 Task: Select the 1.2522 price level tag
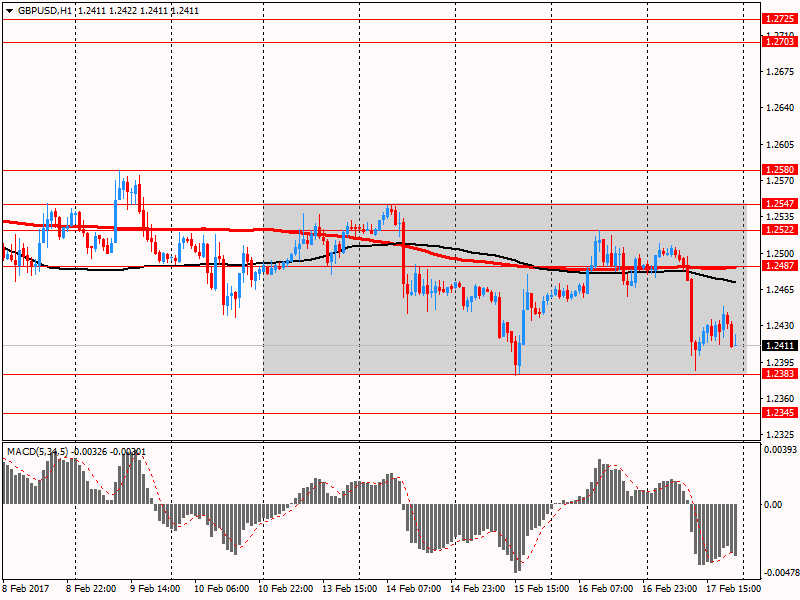(779, 229)
